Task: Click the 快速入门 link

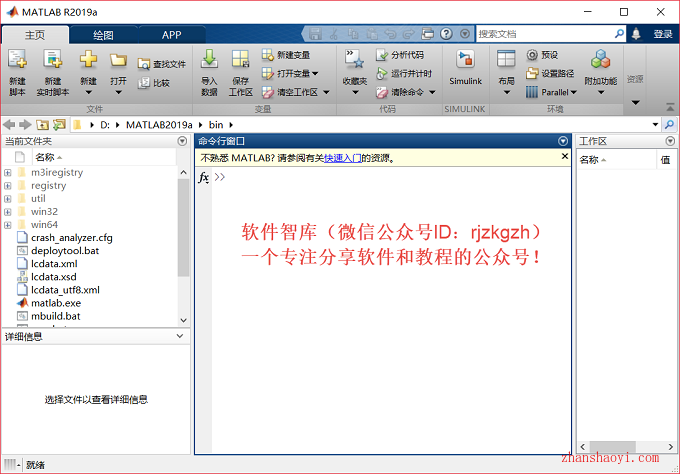Action: point(343,158)
